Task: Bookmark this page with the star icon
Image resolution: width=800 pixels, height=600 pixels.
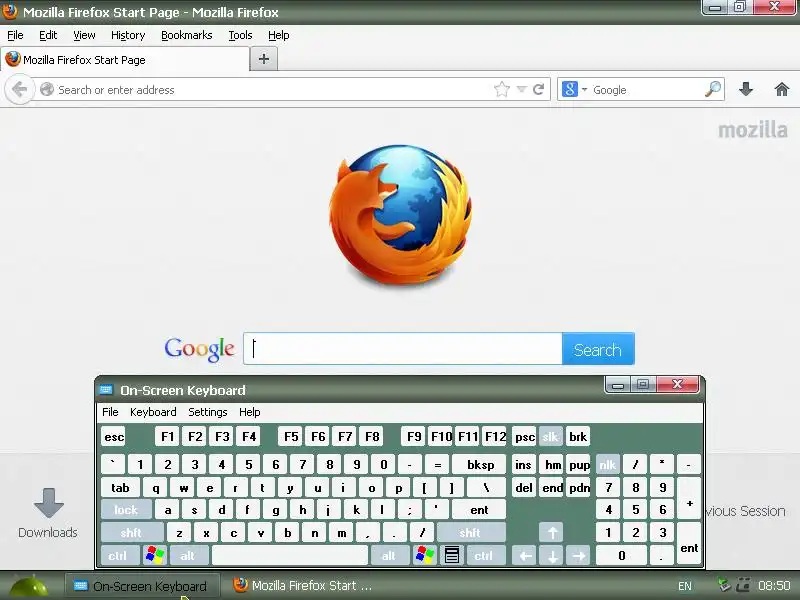Action: click(x=502, y=90)
